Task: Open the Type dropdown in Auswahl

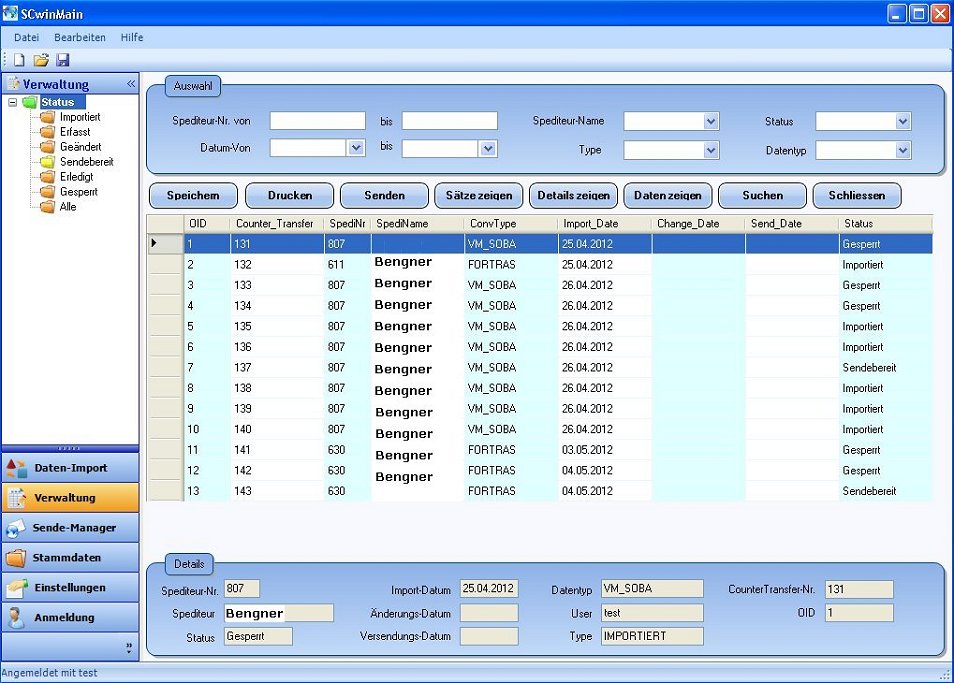Action: (711, 150)
